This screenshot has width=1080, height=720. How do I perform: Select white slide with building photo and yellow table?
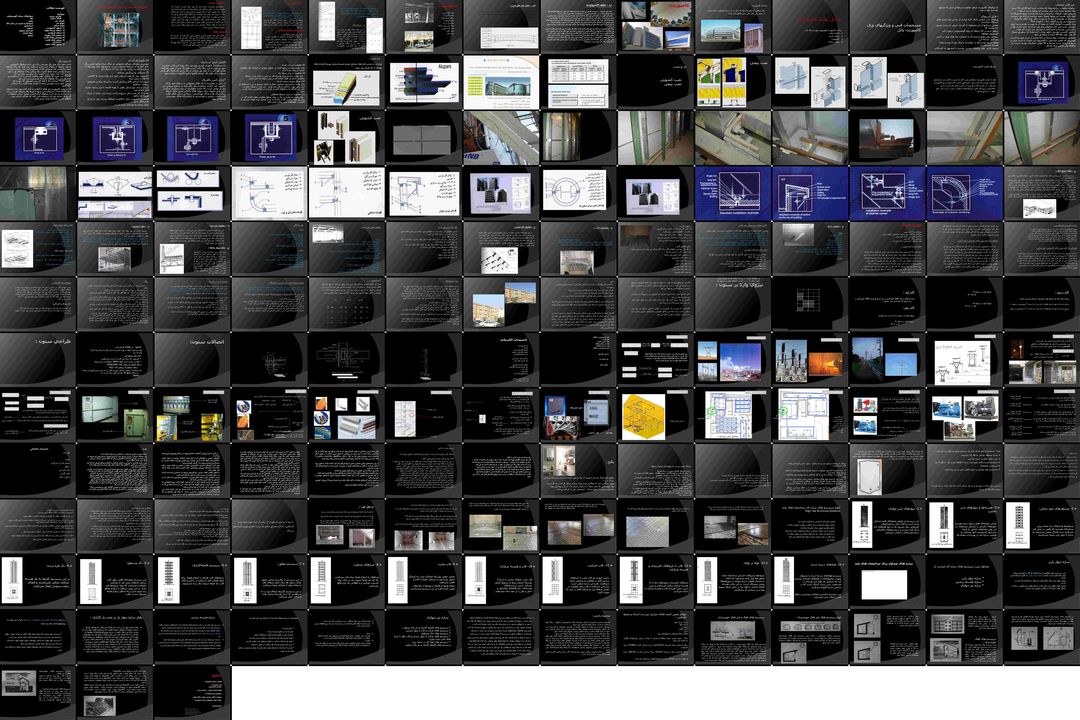tap(501, 82)
